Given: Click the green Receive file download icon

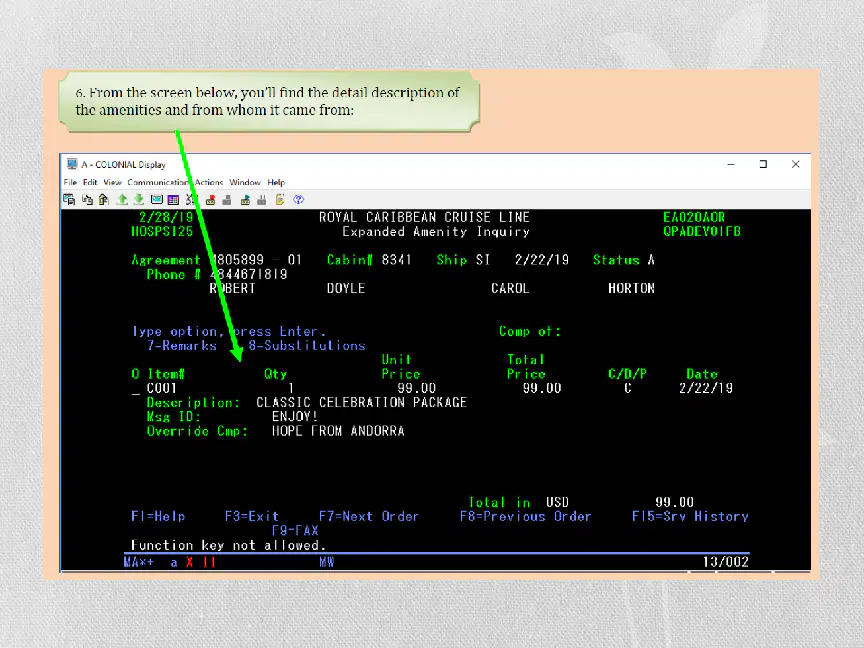Looking at the screenshot, I should point(139,199).
